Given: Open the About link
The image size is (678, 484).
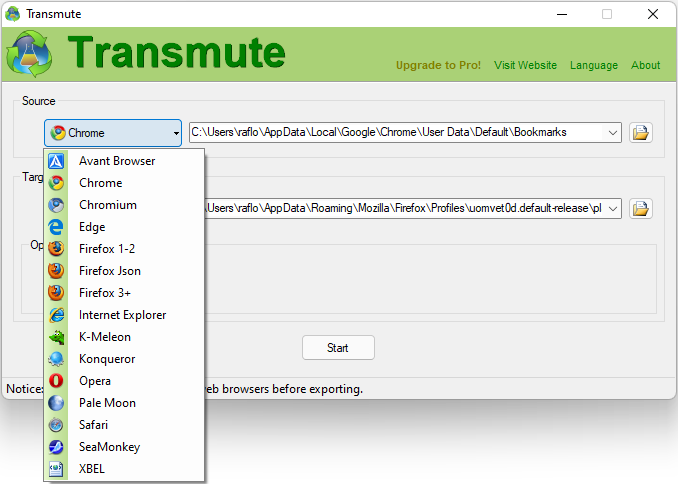Looking at the screenshot, I should point(645,65).
